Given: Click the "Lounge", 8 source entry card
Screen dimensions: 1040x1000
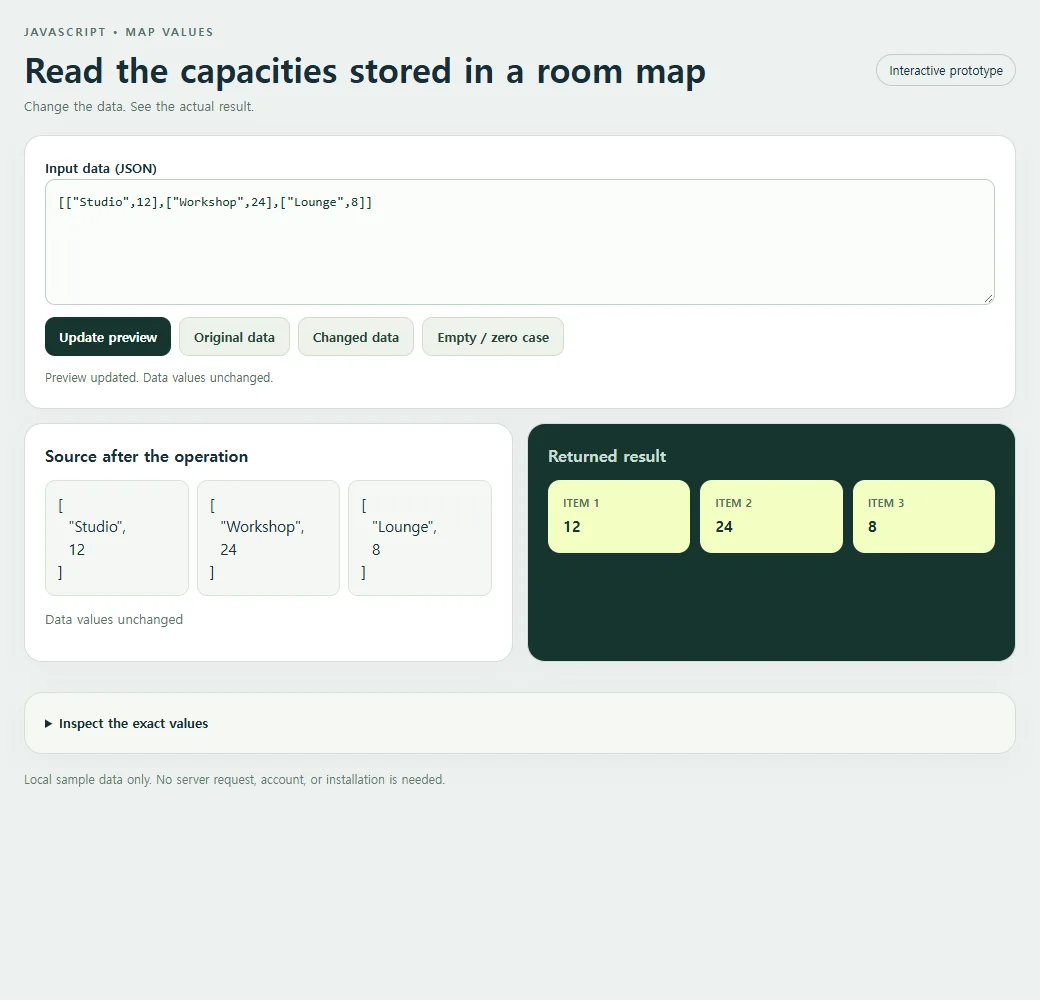Looking at the screenshot, I should click(420, 538).
